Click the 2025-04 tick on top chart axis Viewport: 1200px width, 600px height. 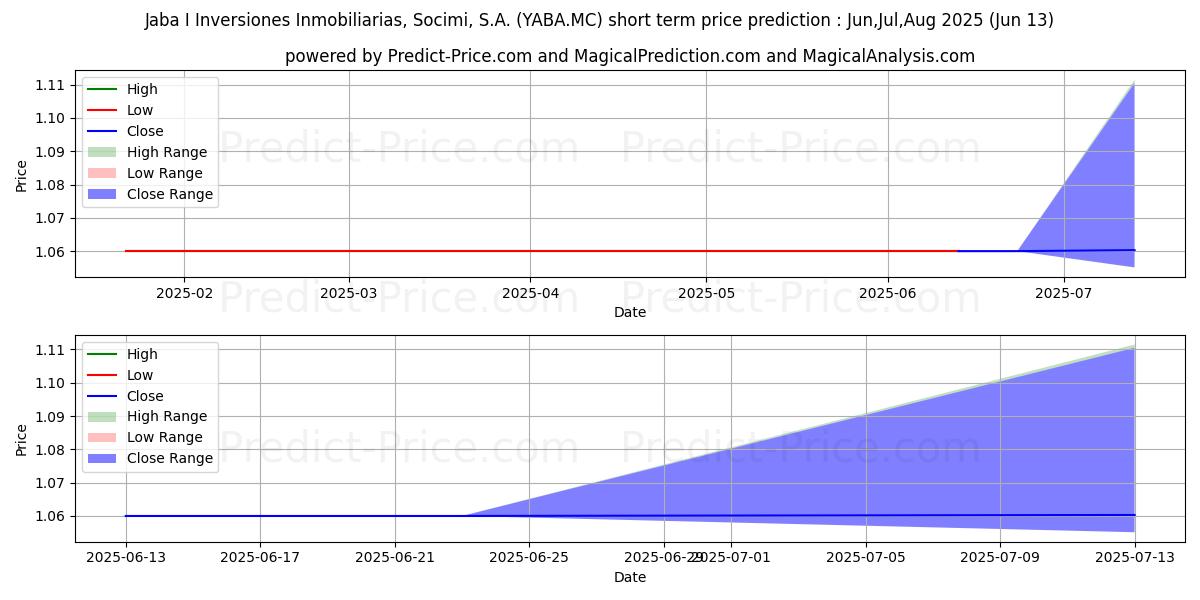coord(529,293)
